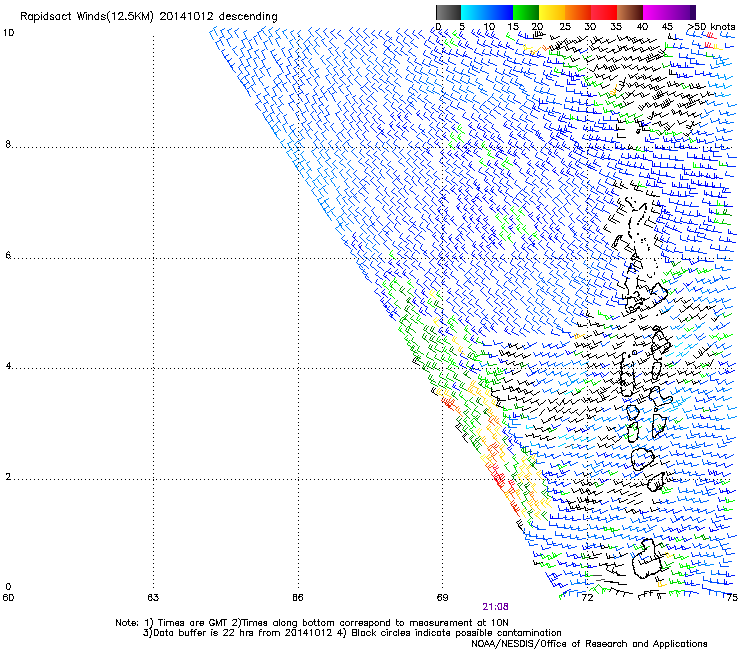Click the 'NOAA/NESDIS/Office of Research and Applications' credit
This screenshot has width=740, height=650.
click(x=589, y=644)
